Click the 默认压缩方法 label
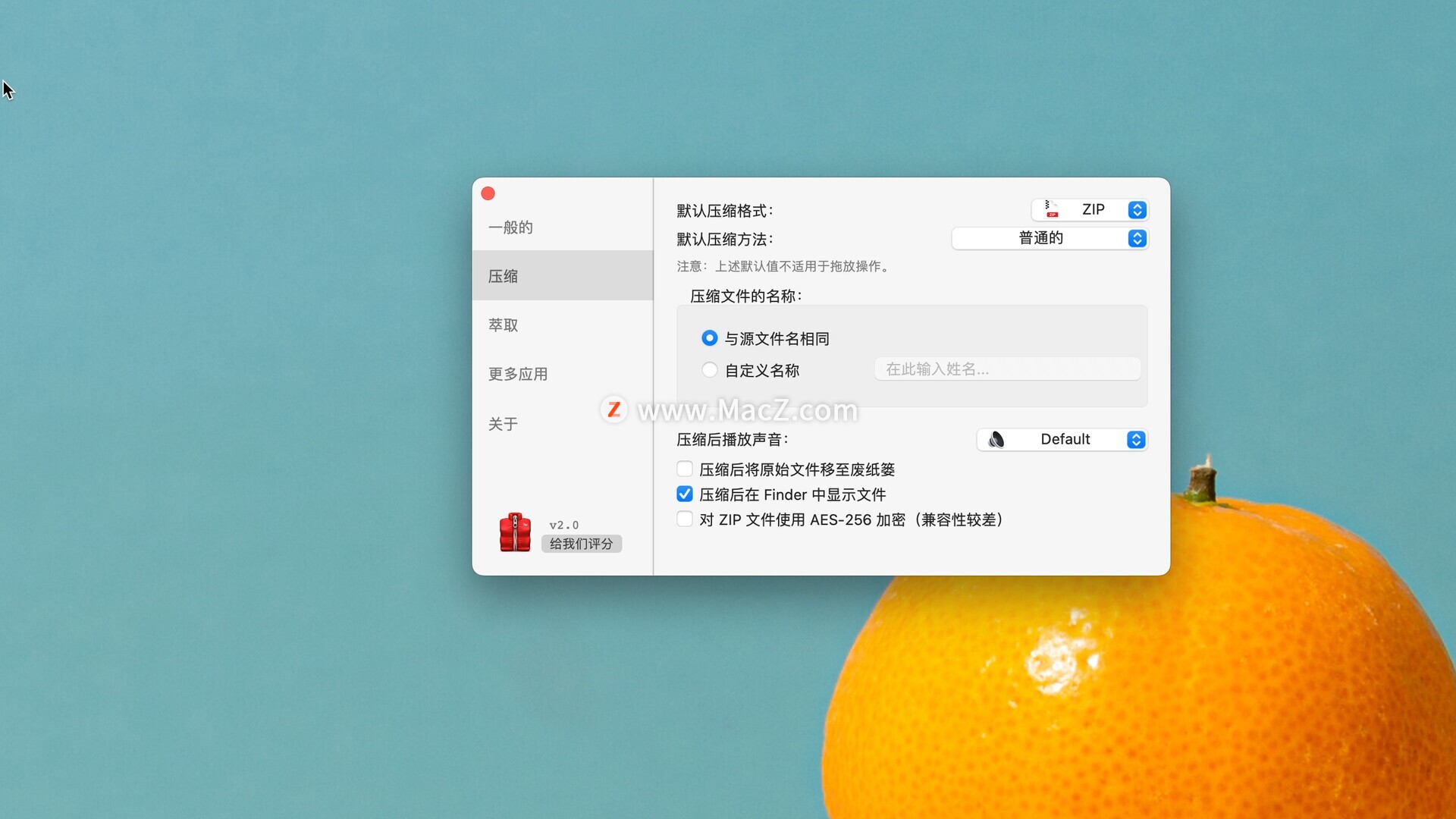Screen dimensions: 1456x819 click(x=725, y=240)
